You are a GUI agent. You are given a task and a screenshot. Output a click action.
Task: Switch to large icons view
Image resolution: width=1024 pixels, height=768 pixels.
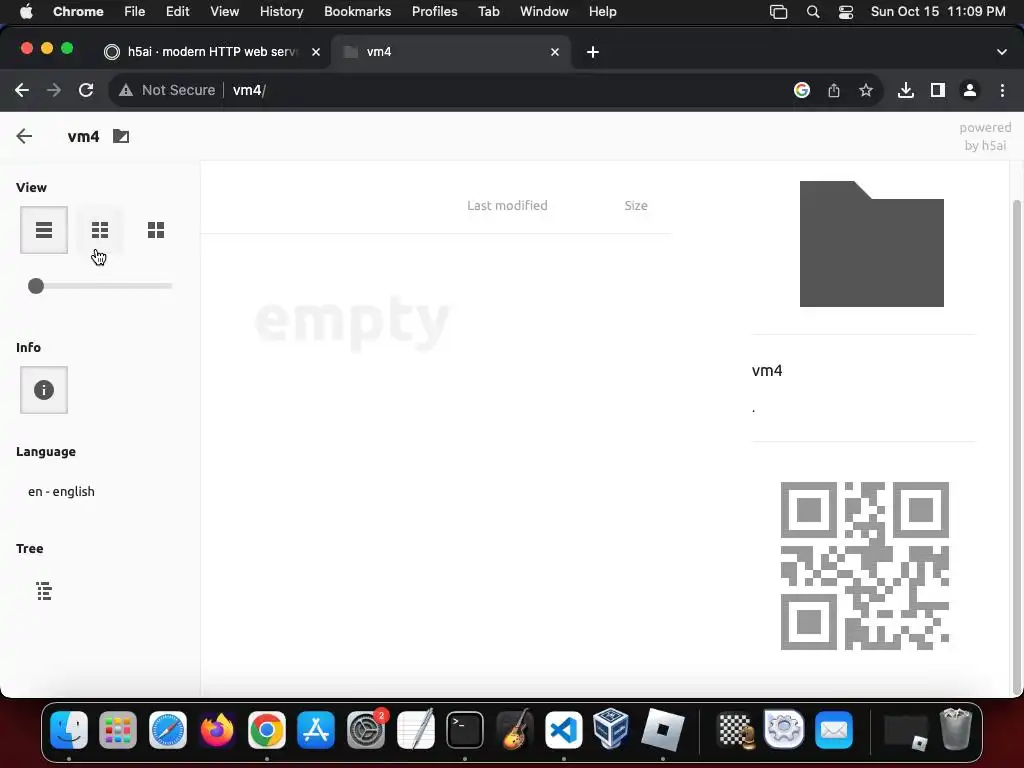click(156, 230)
